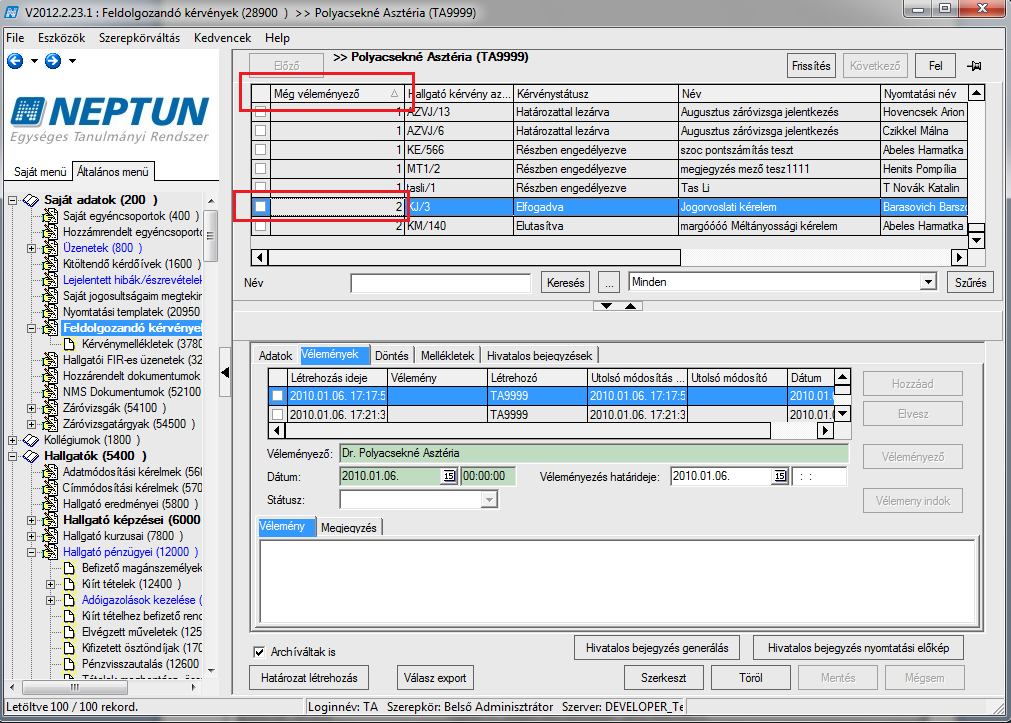Tick the checkbox of the AZVJ/13 row

coord(260,112)
